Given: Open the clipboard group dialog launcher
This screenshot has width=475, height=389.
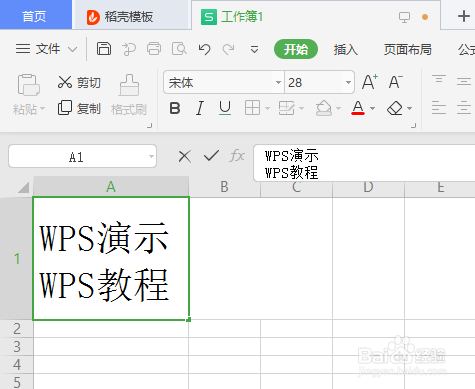Looking at the screenshot, I should tap(150, 125).
